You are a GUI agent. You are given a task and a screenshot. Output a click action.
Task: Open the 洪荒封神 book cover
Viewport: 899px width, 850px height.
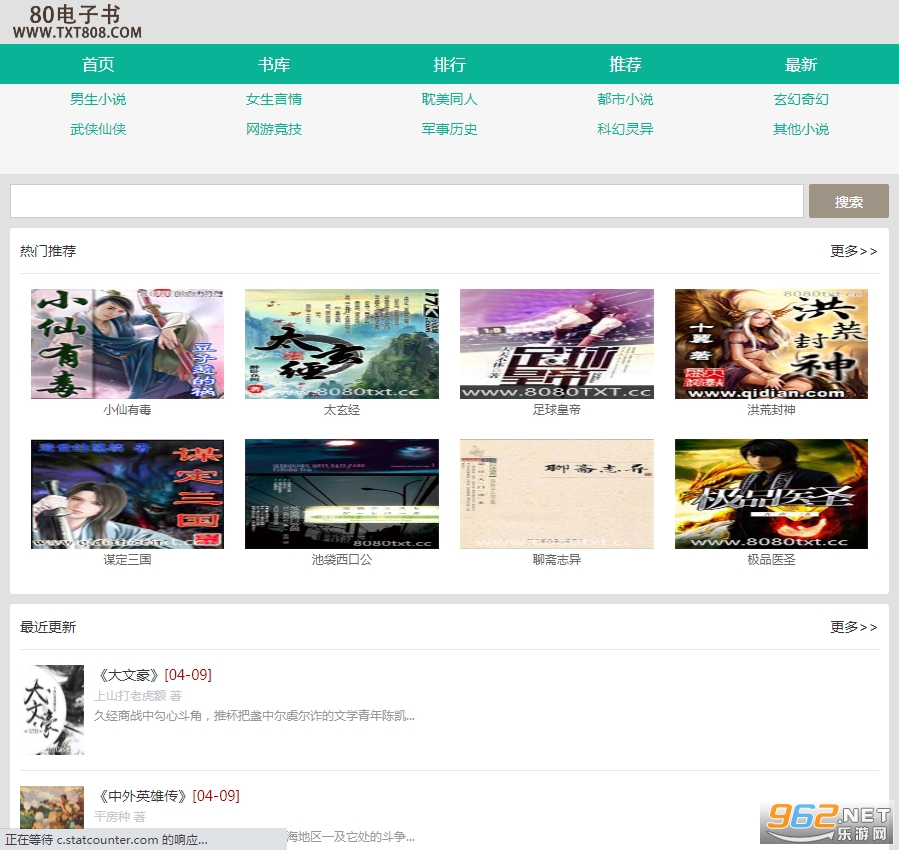click(770, 343)
